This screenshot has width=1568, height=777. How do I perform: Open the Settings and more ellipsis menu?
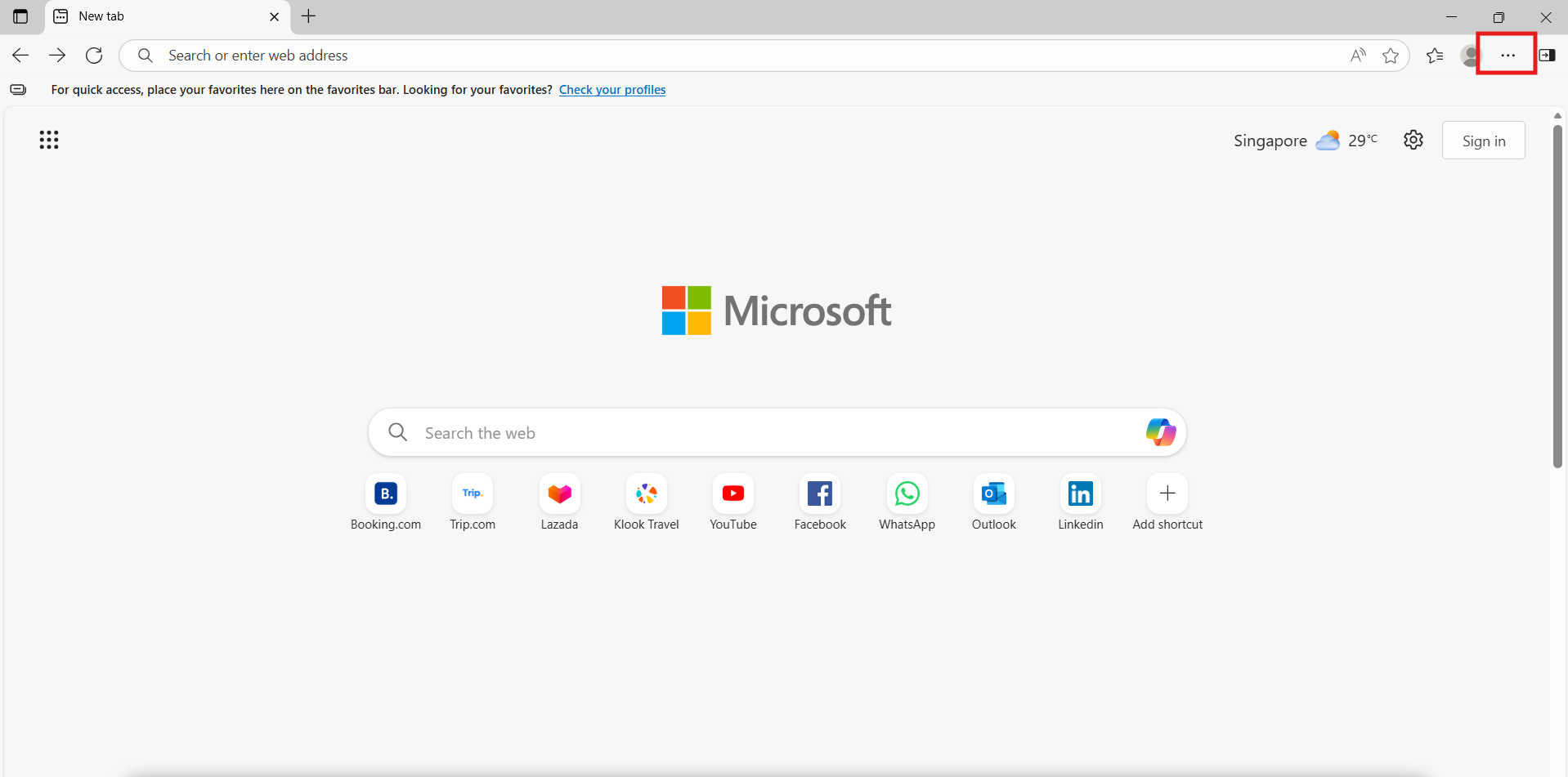click(1508, 56)
